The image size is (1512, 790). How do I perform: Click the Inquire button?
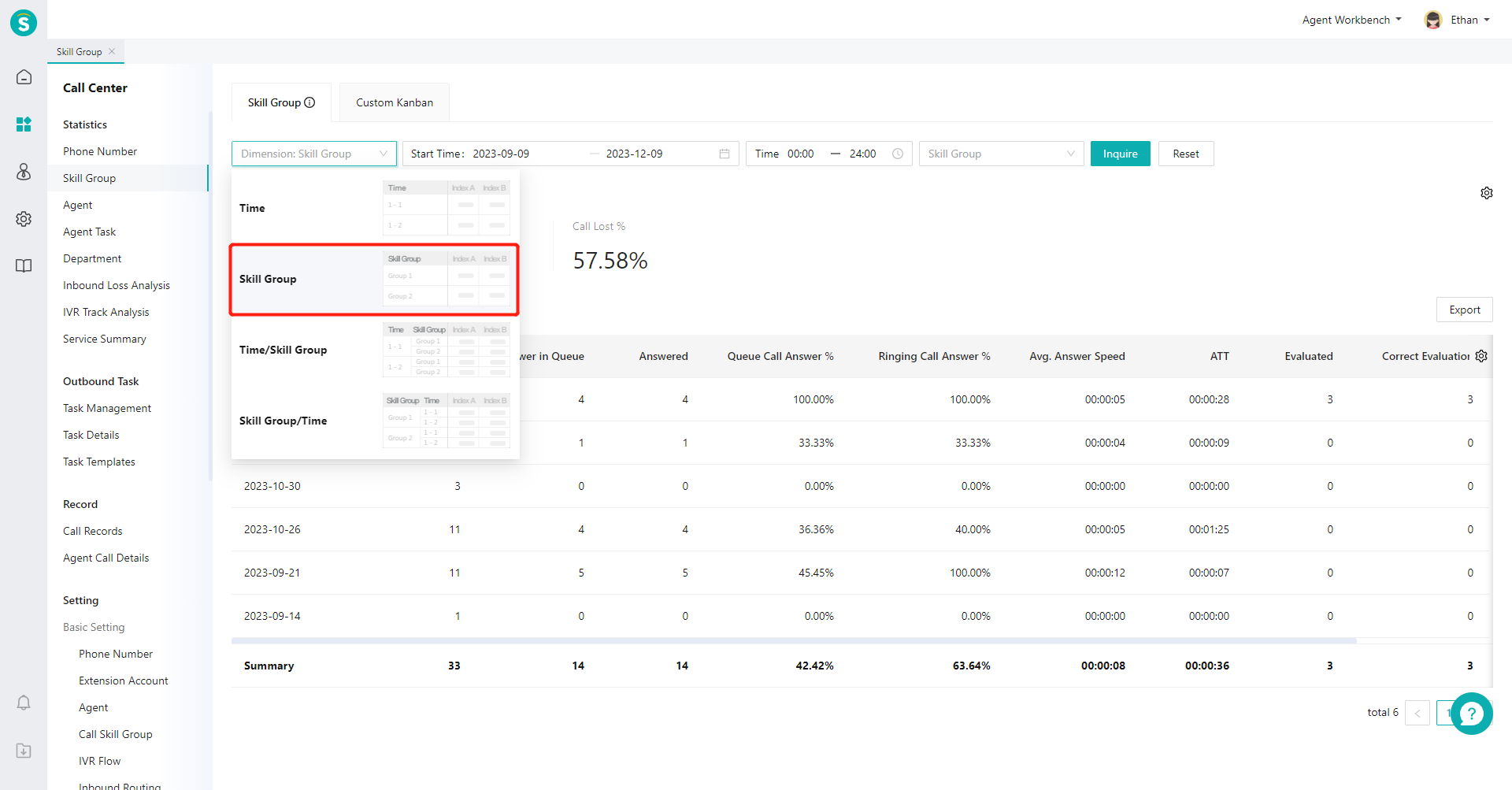tap(1120, 154)
